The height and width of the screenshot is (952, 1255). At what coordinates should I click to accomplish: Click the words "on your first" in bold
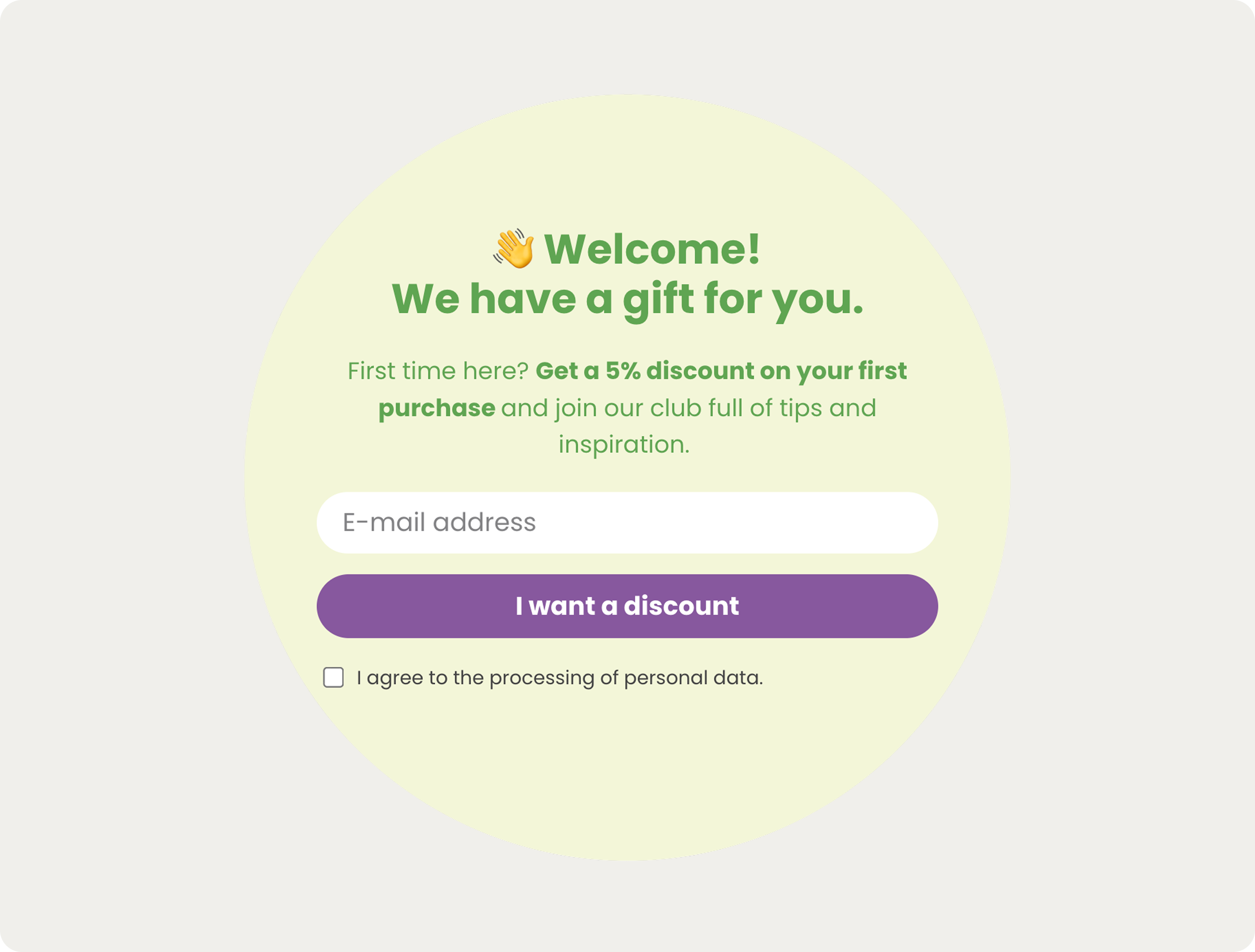click(x=833, y=371)
